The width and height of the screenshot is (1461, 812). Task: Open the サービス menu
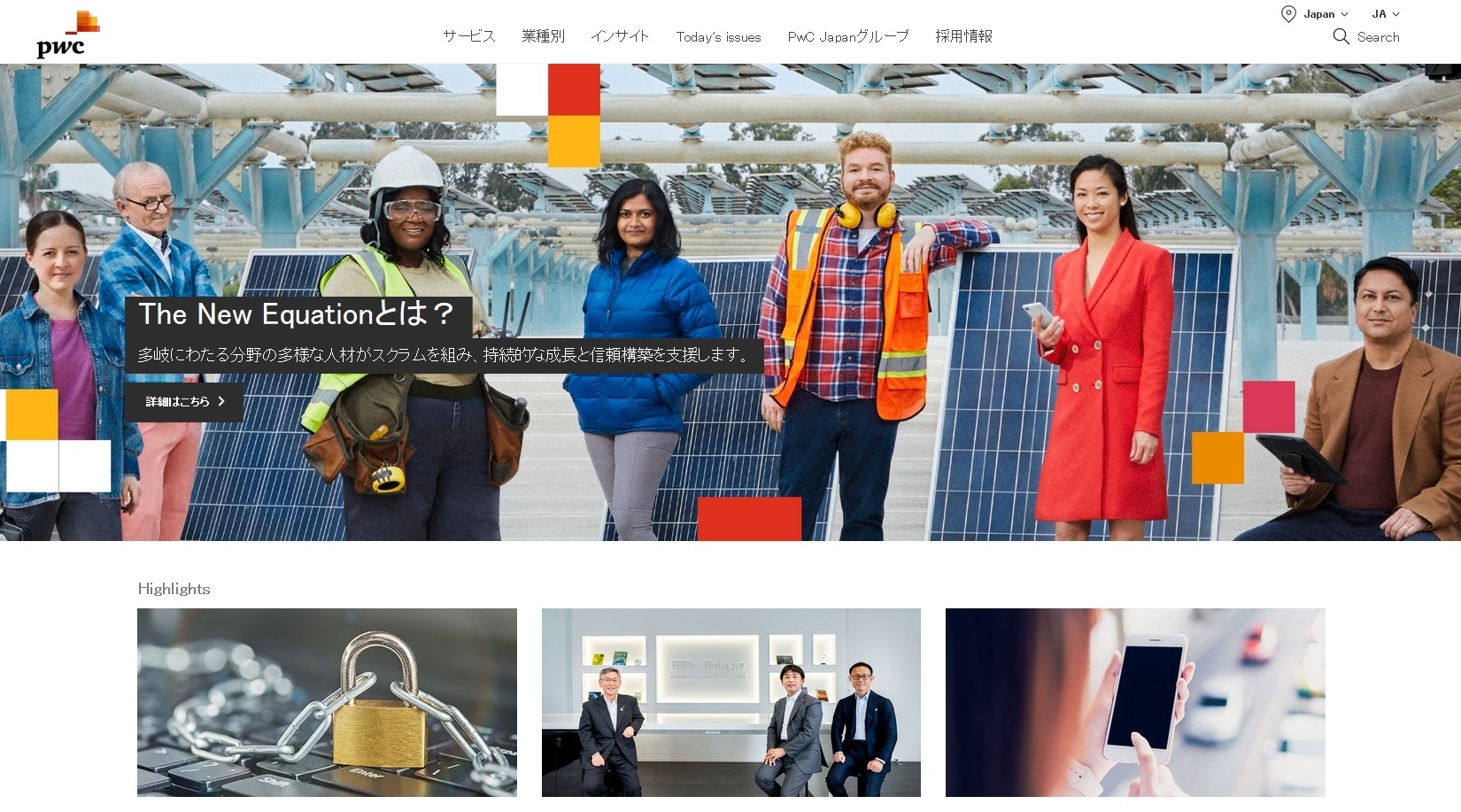(x=469, y=36)
